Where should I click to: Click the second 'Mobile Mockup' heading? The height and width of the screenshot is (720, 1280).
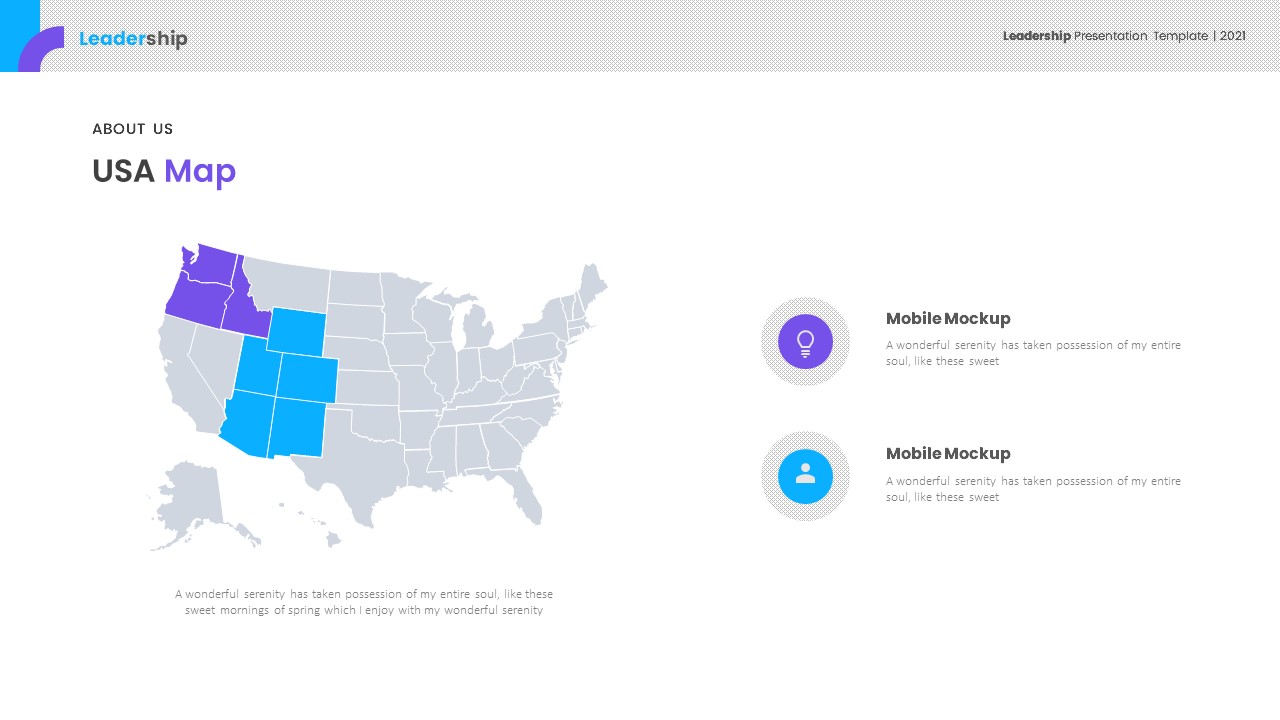pyautogui.click(x=948, y=453)
